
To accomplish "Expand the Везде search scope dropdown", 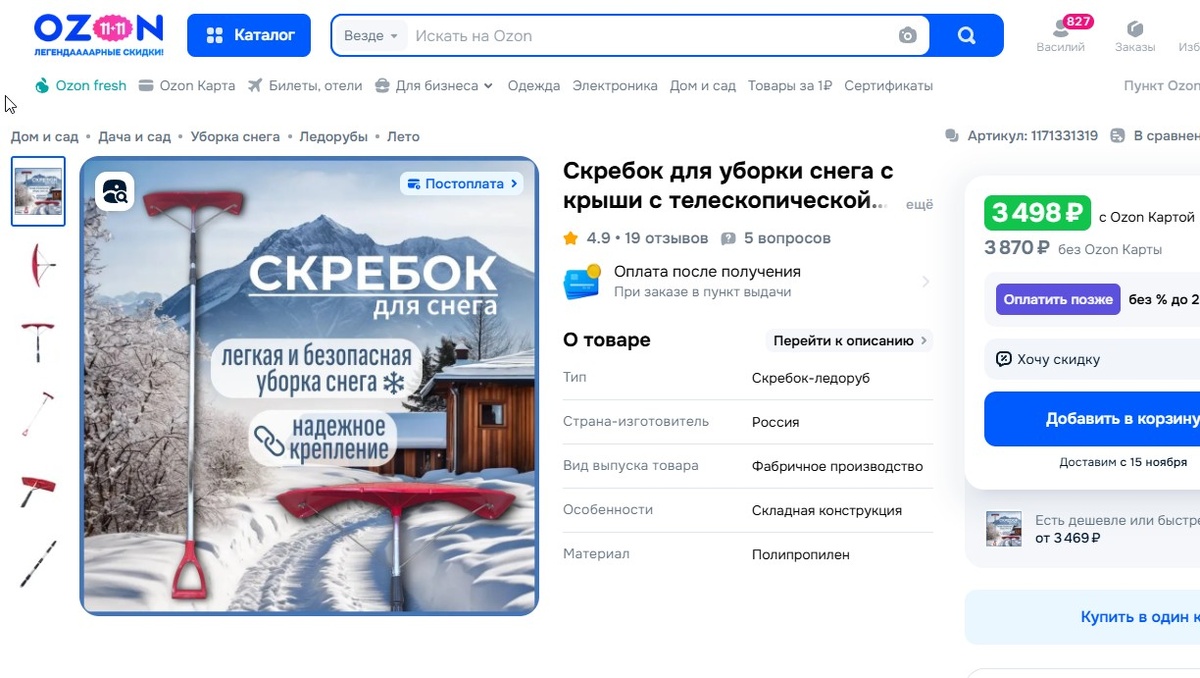I will click(371, 36).
